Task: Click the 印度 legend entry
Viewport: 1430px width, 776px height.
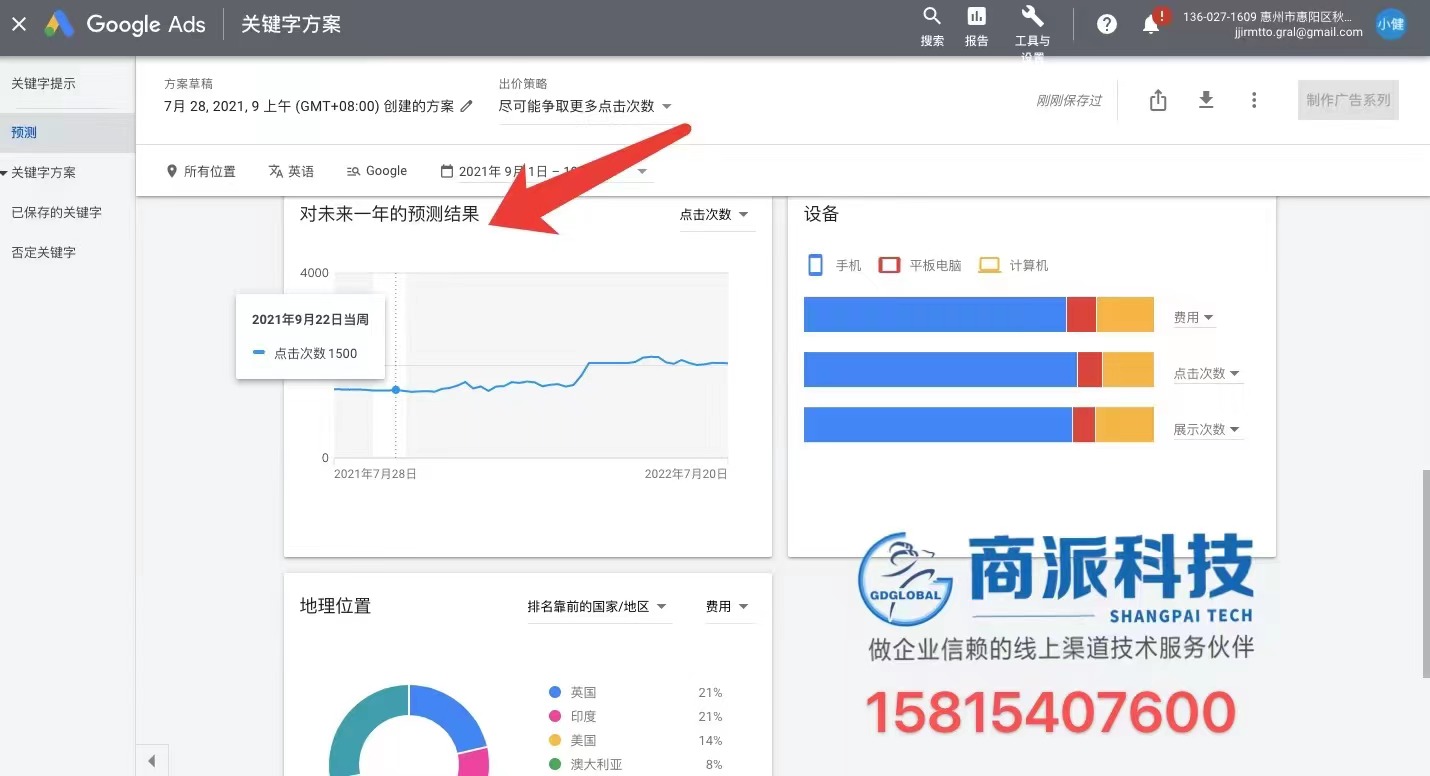Action: [x=573, y=716]
